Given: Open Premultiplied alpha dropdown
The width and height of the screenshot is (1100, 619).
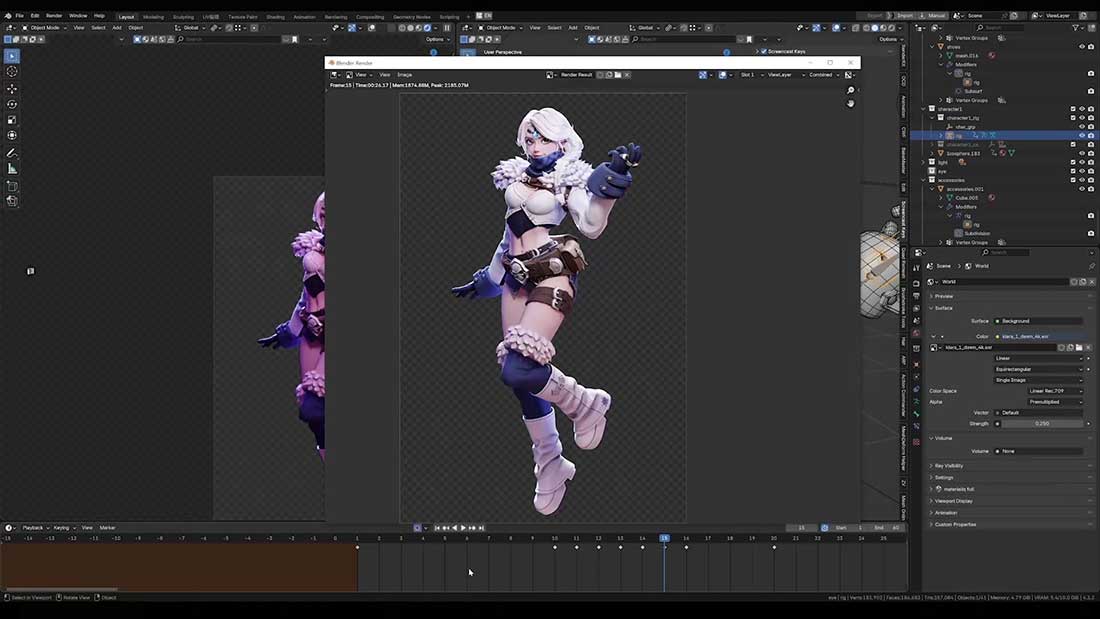Looking at the screenshot, I should point(1055,402).
